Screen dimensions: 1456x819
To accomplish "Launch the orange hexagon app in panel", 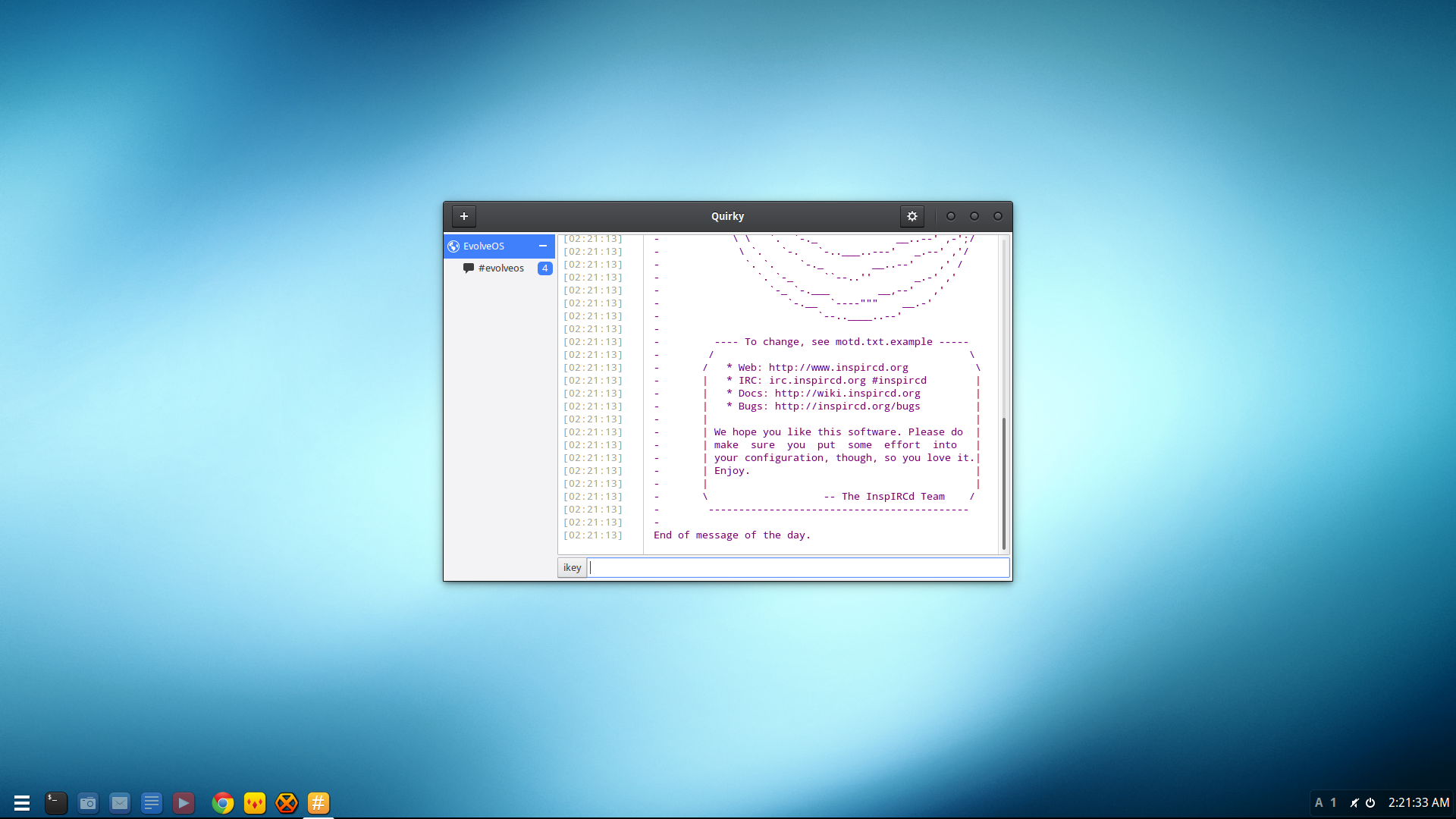I will pyautogui.click(x=287, y=803).
